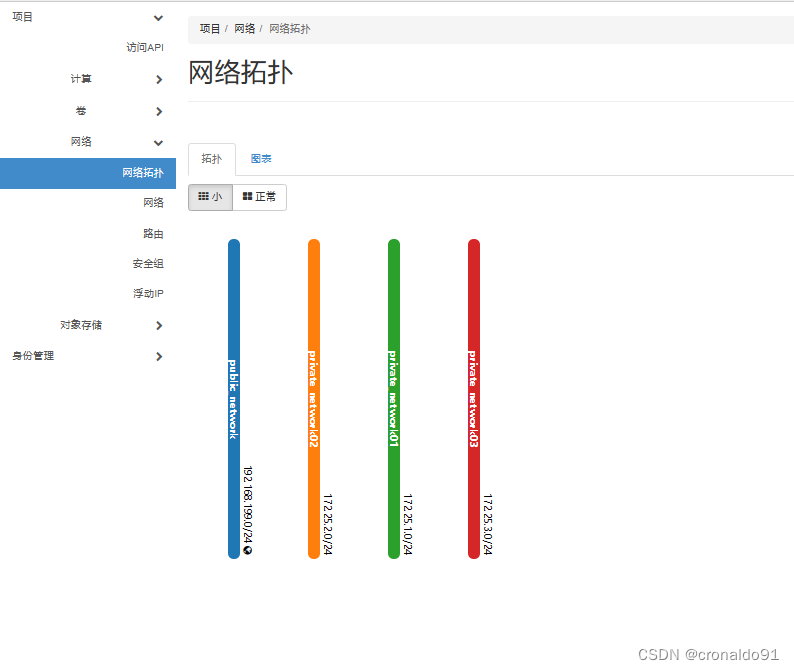The image size is (794, 670).
Task: Select the blue public_network bar
Action: [233, 399]
